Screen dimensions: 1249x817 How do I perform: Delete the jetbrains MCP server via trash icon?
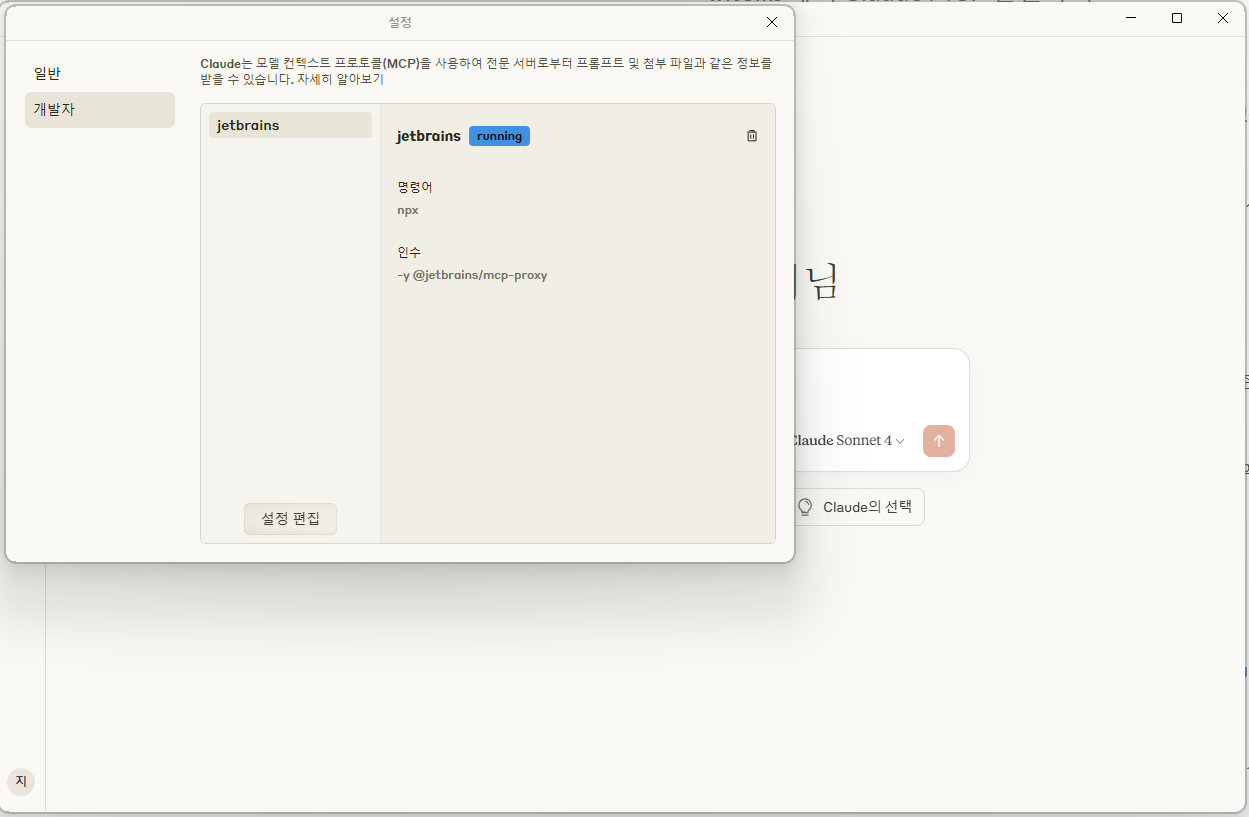point(752,136)
